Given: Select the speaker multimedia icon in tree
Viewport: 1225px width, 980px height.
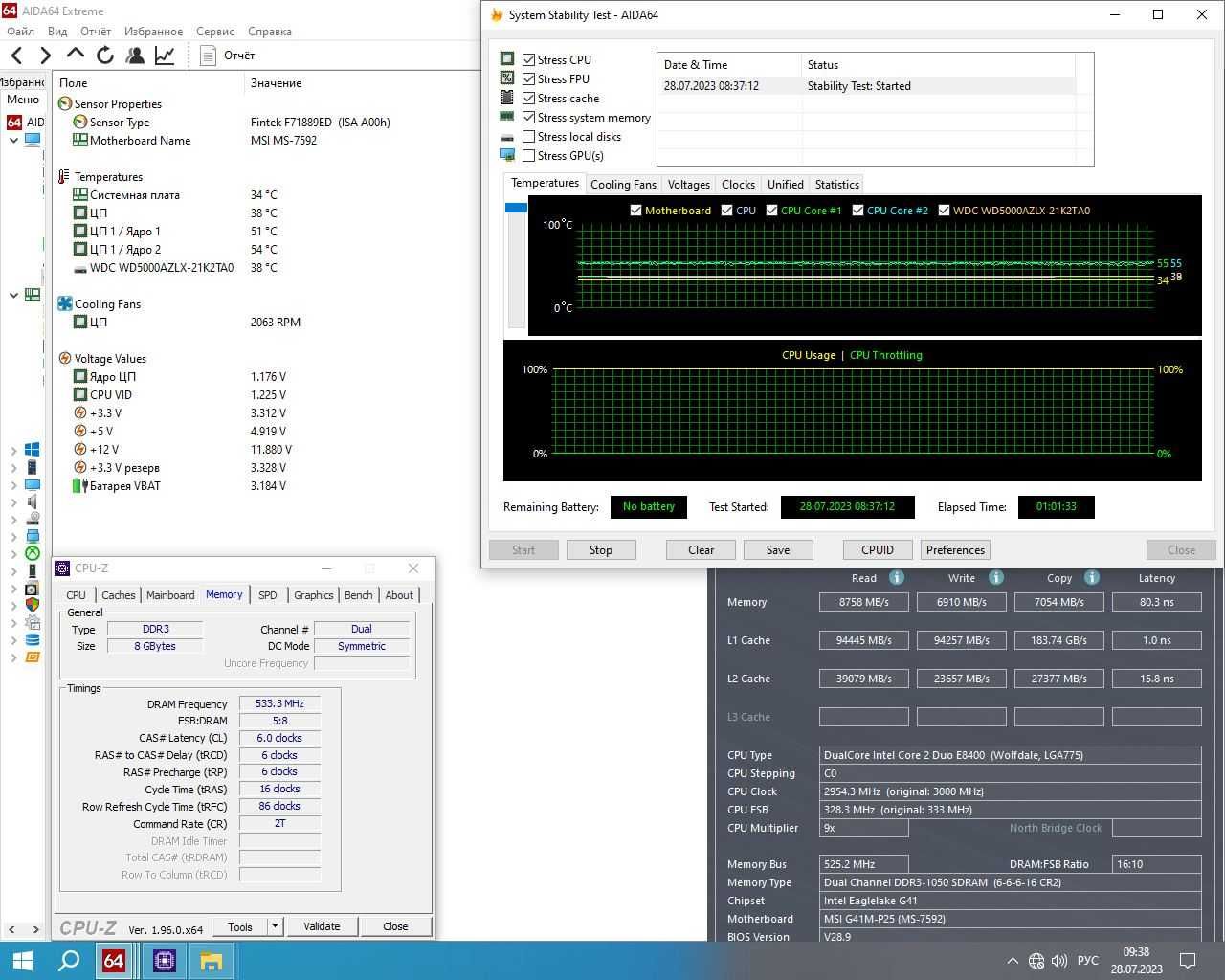Looking at the screenshot, I should [x=33, y=501].
